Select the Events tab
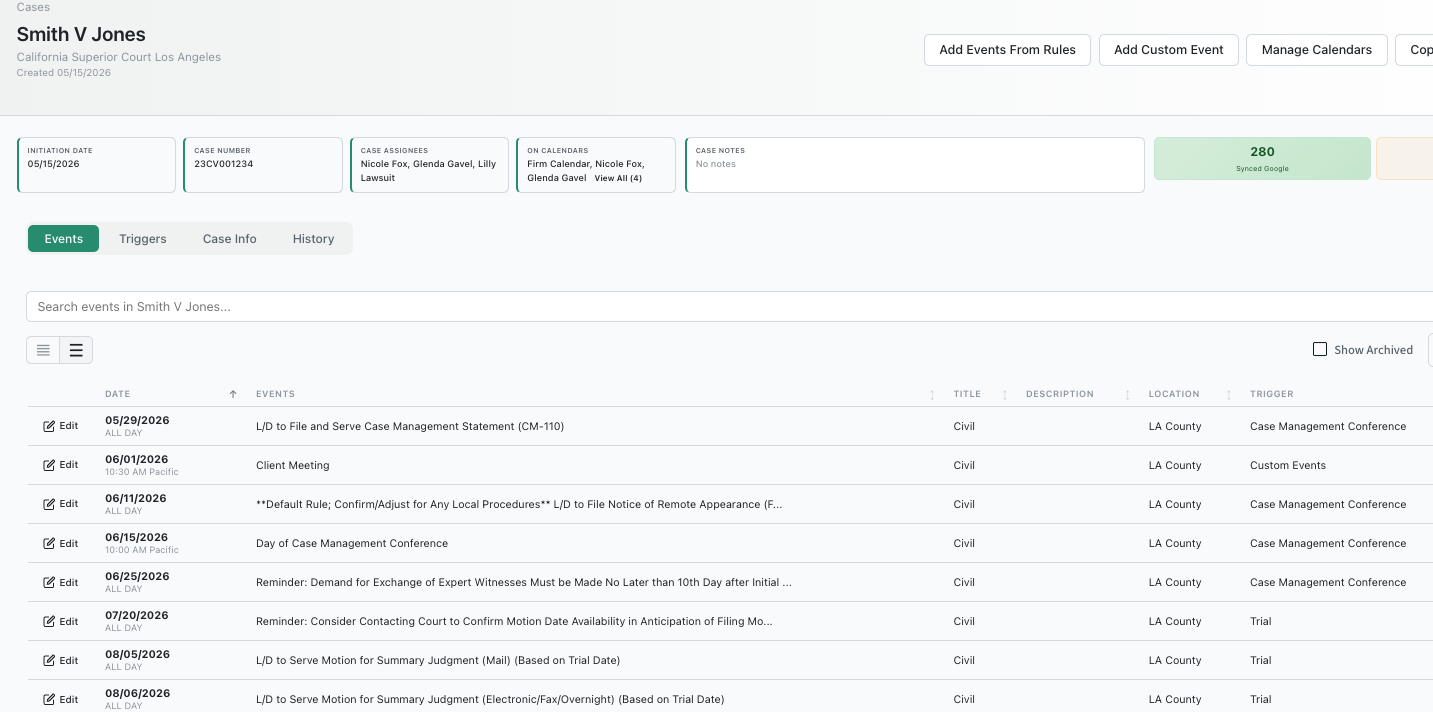This screenshot has height=712, width=1433. pyautogui.click(x=63, y=238)
